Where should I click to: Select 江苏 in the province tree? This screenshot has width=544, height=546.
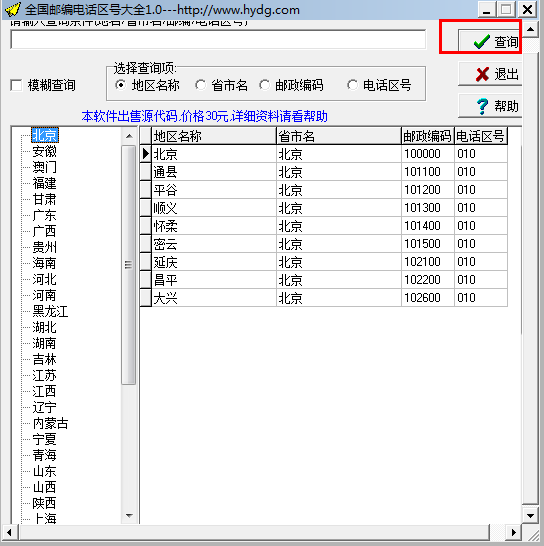point(44,375)
